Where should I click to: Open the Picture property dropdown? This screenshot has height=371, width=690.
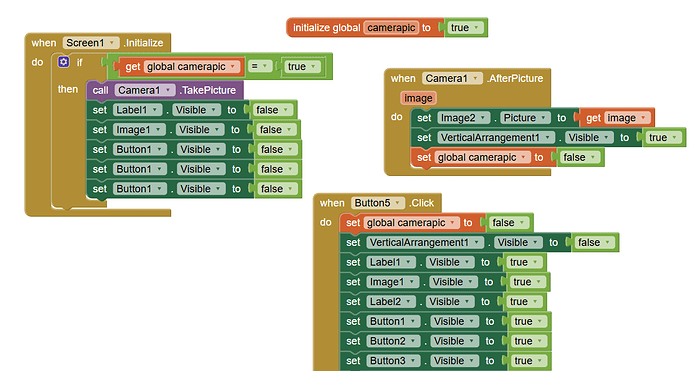tap(525, 118)
